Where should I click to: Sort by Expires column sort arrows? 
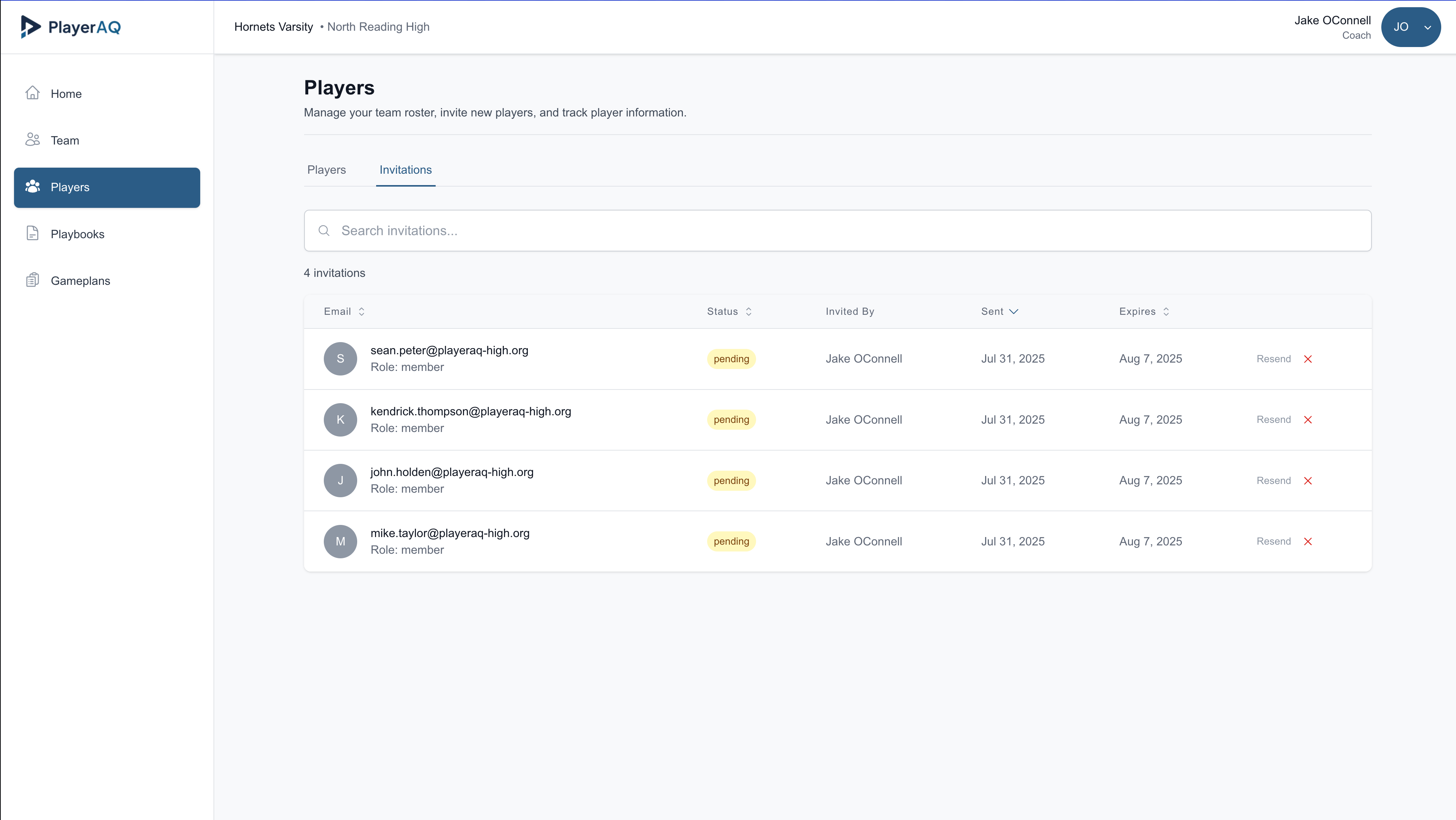[x=1166, y=312]
